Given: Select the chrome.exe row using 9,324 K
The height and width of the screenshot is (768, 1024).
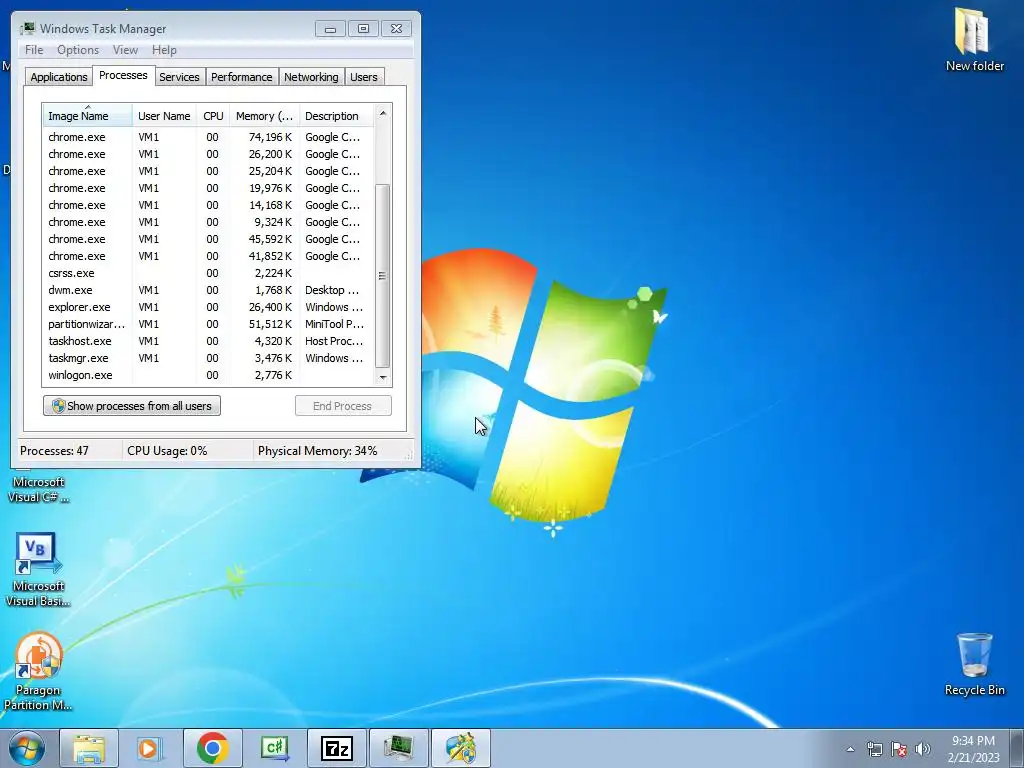Looking at the screenshot, I should click(x=208, y=222).
